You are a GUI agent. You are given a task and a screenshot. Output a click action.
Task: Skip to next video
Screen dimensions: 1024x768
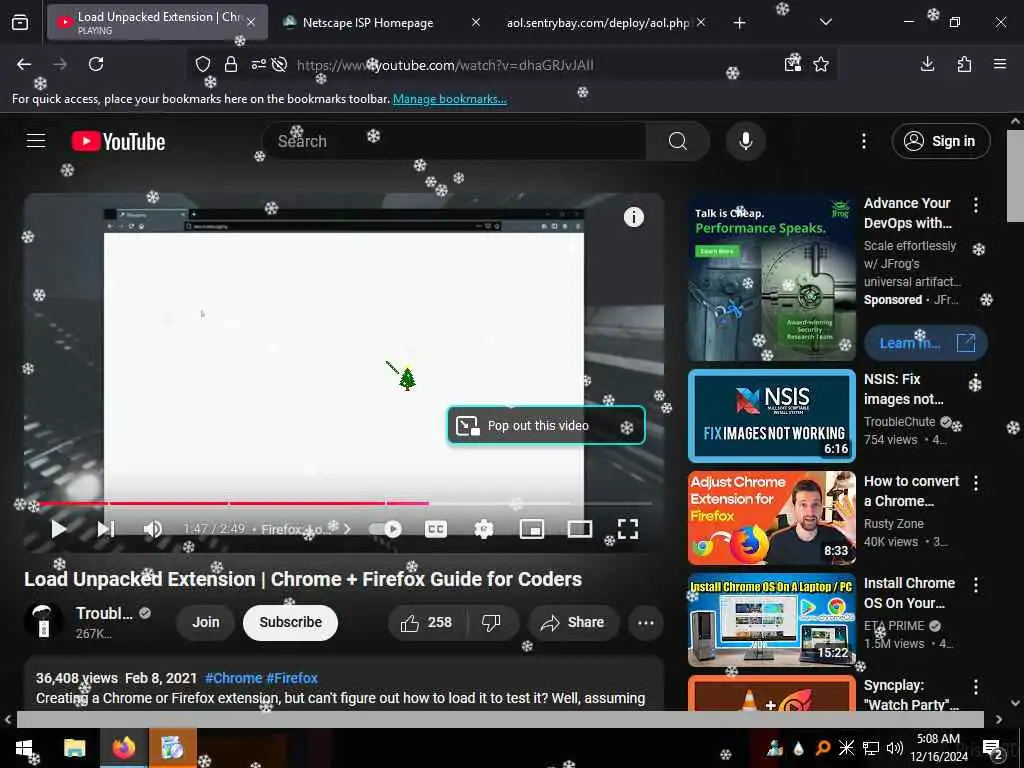(x=106, y=529)
